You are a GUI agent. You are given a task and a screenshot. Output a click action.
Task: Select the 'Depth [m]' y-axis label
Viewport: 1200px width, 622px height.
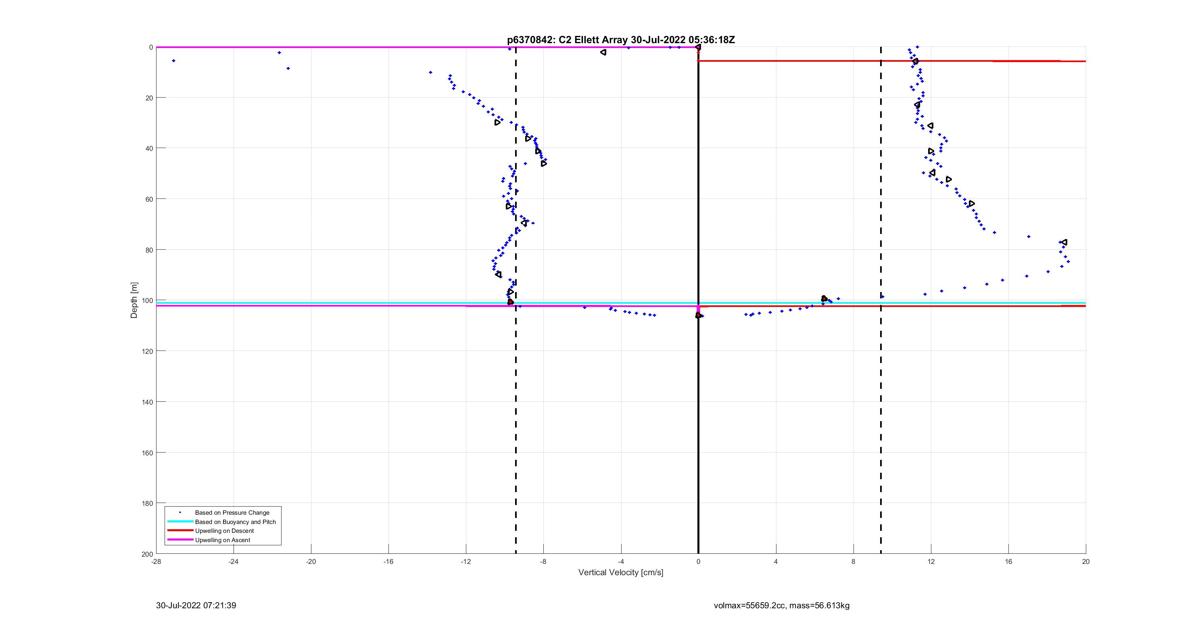pyautogui.click(x=134, y=300)
